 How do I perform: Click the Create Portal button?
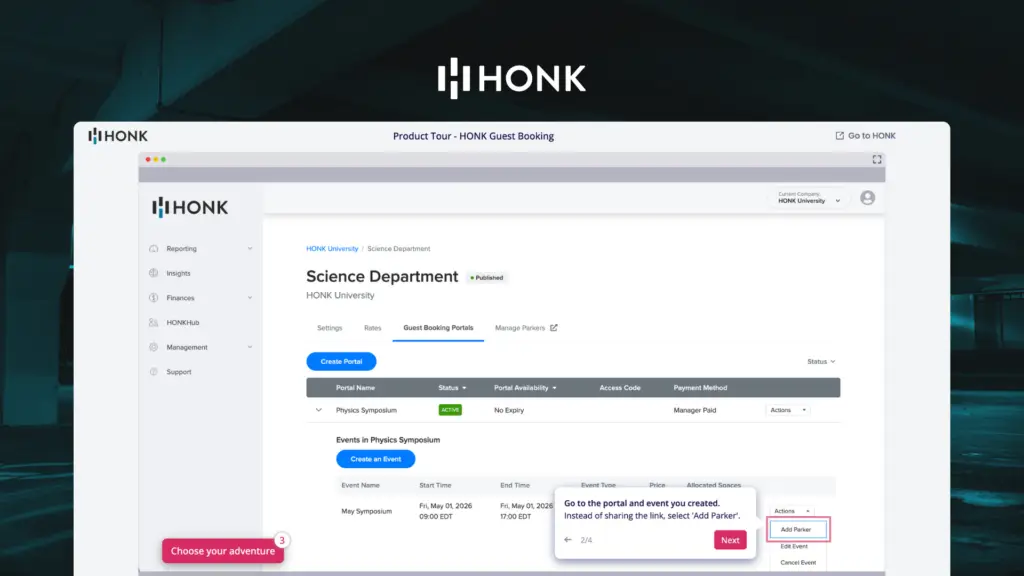tap(342, 362)
